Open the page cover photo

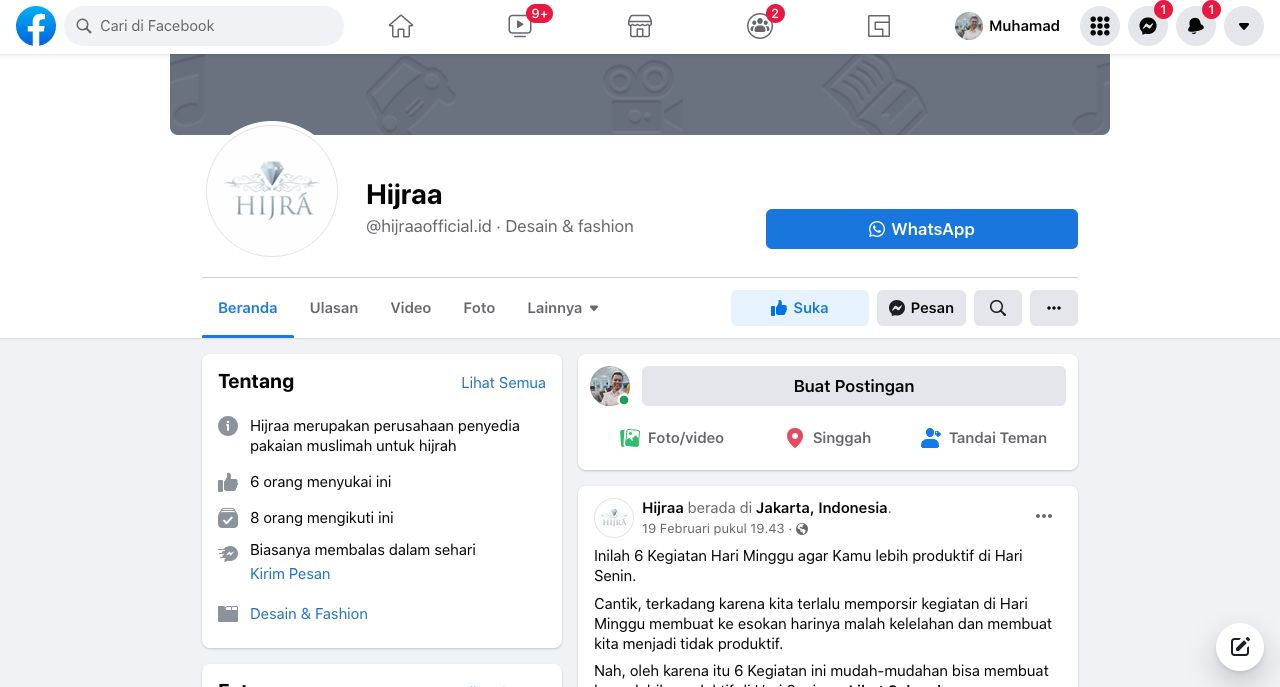click(x=640, y=94)
